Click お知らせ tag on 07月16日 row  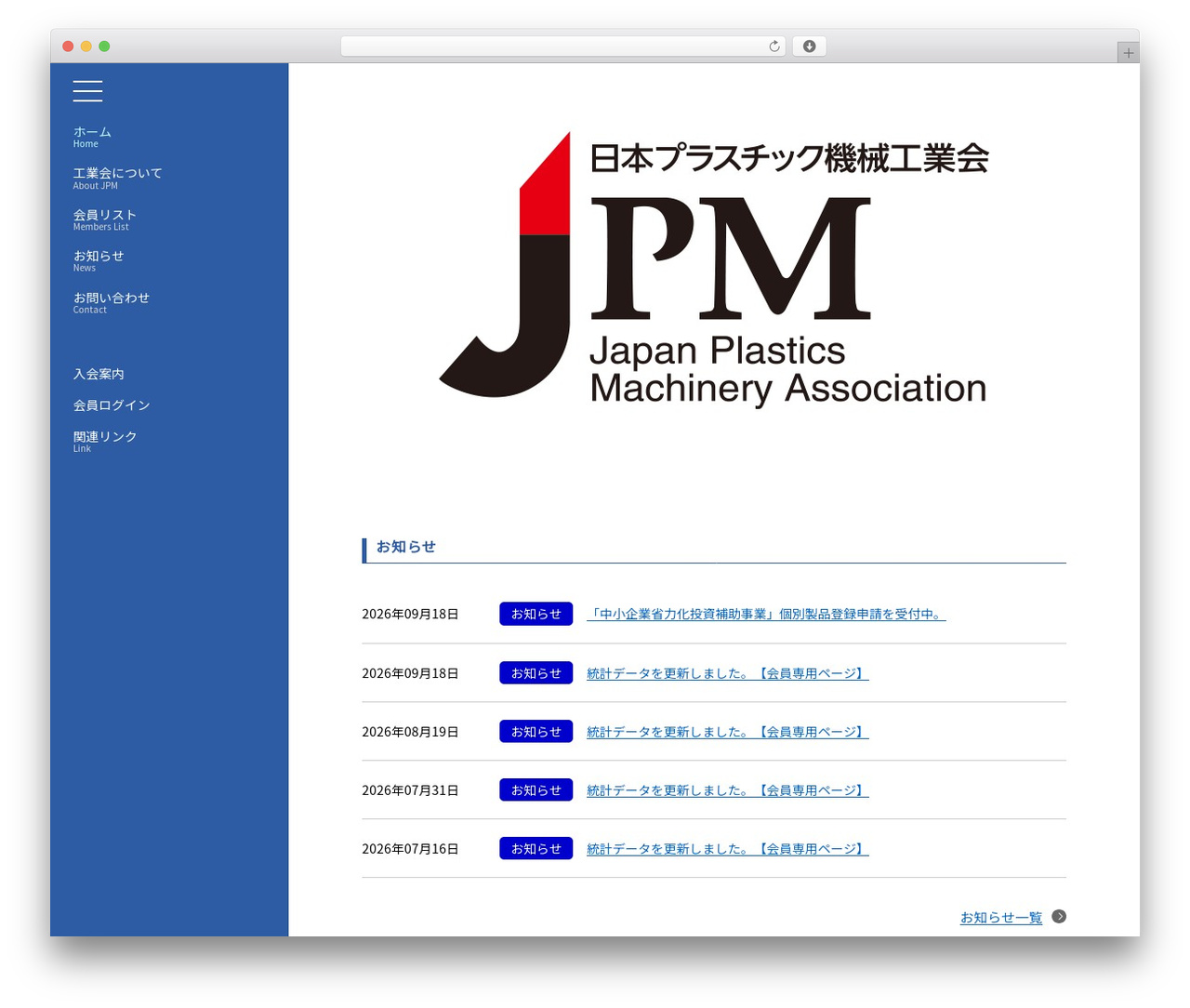tap(536, 849)
